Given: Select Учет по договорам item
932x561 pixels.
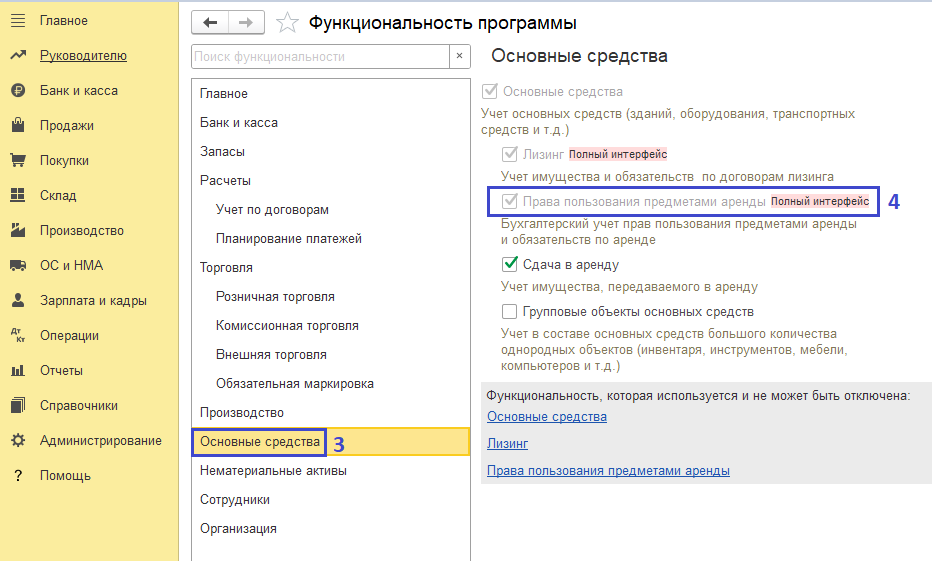Looking at the screenshot, I should tap(272, 210).
